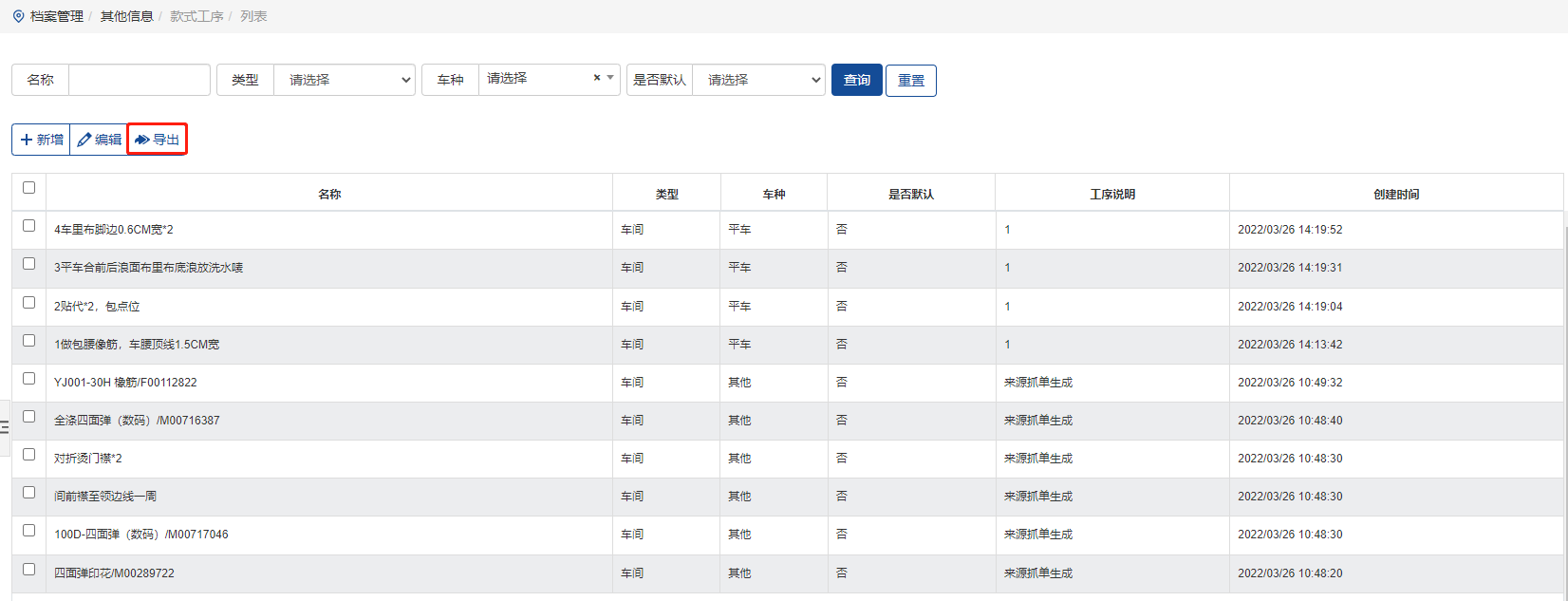The width and height of the screenshot is (1568, 601).
Task: Click the 查询 search button
Action: (856, 80)
